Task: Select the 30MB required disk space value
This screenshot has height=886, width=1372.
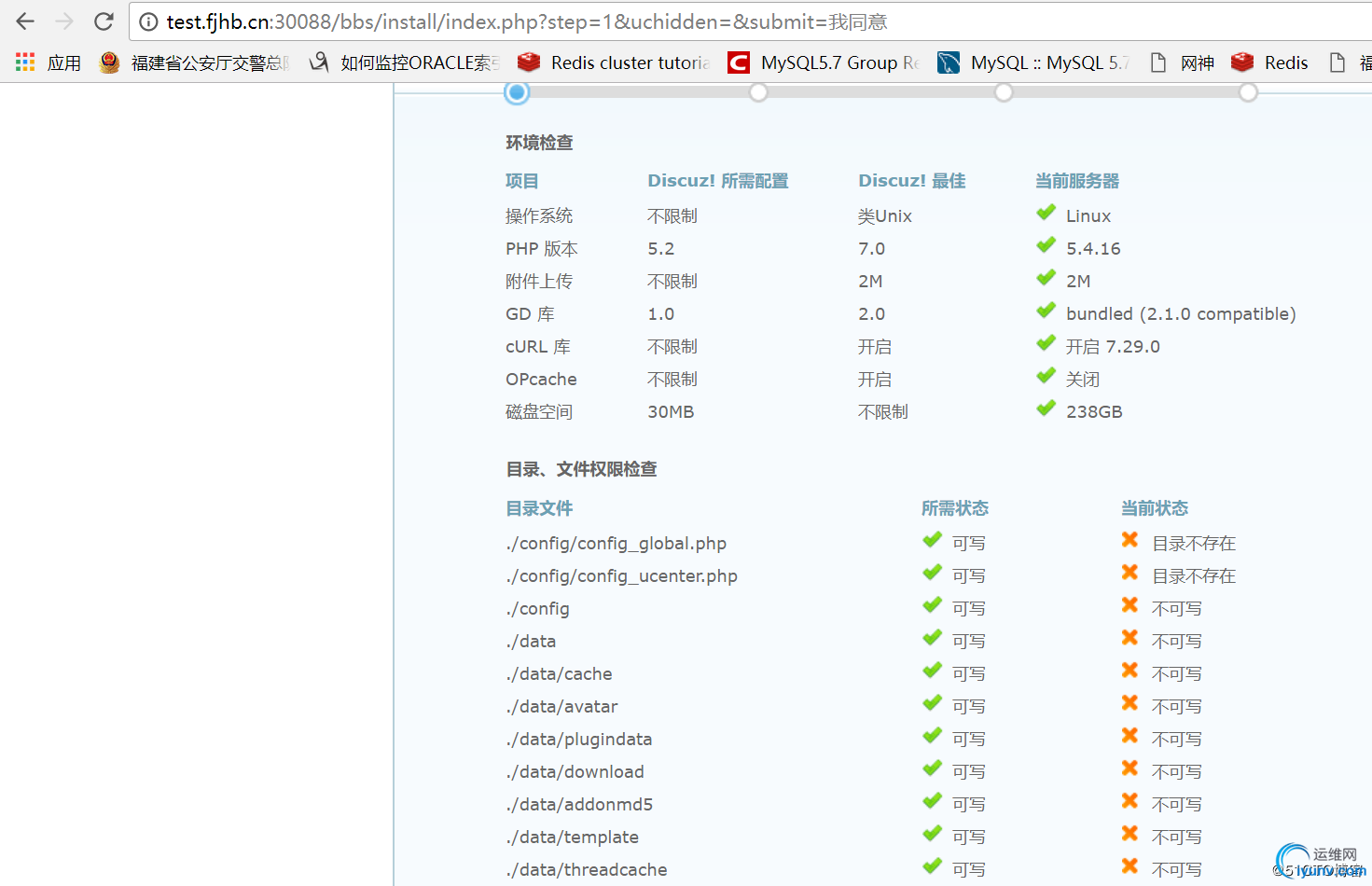Action: click(x=671, y=412)
